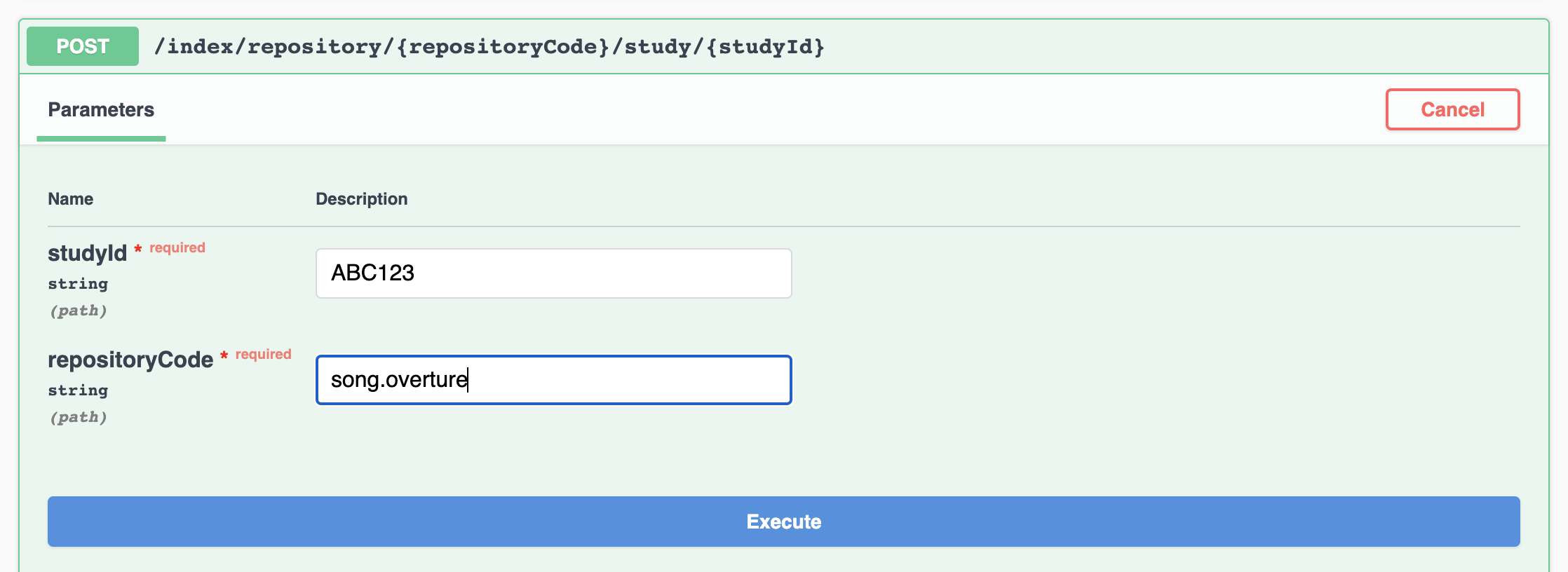Click the green underline of the Parameters tab
Viewport: 1568px width, 572px height.
101,140
